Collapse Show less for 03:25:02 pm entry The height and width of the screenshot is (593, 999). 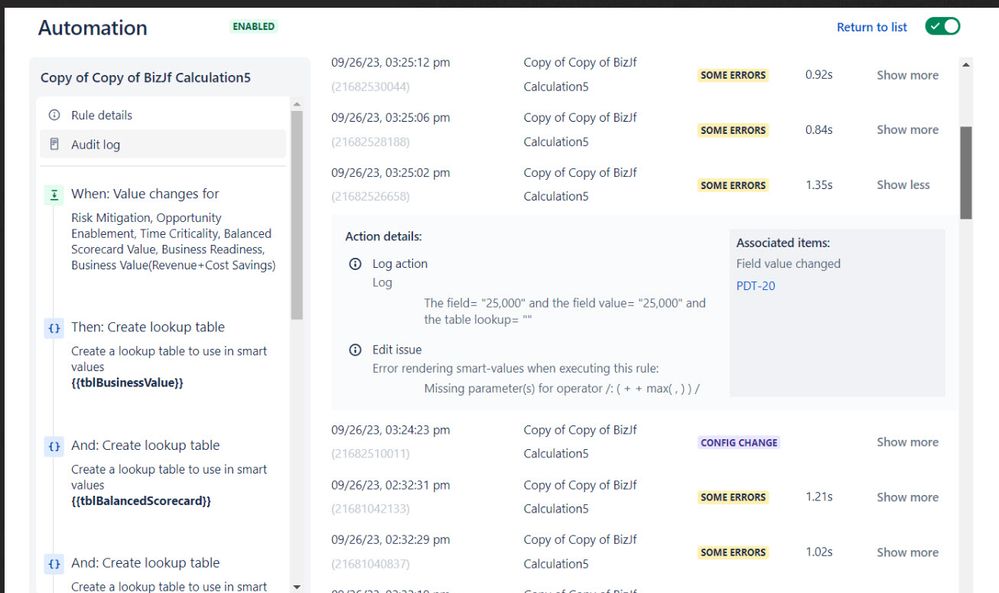903,185
